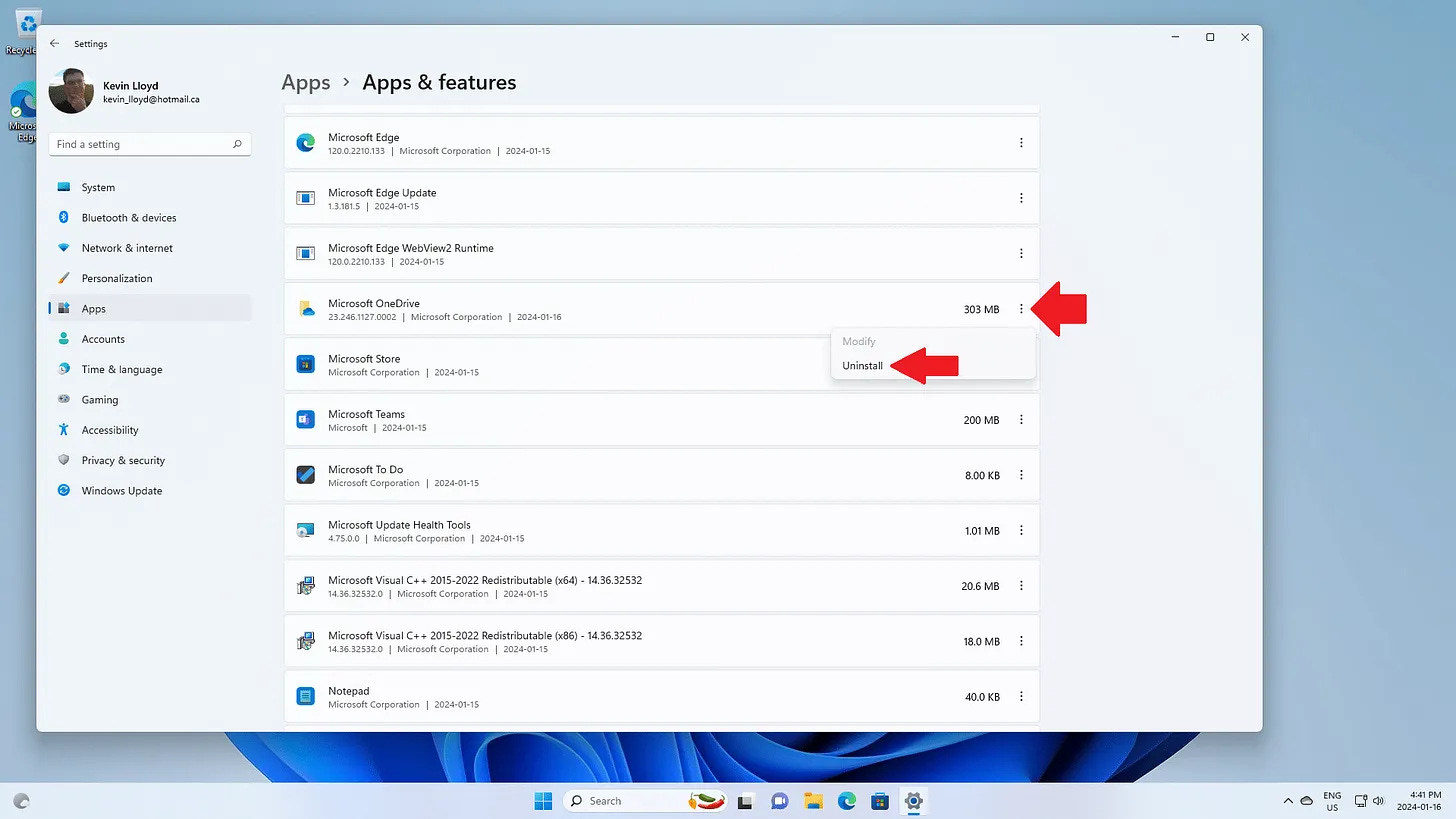Click the Update Health Tools icon
The image size is (1456, 819).
[306, 531]
